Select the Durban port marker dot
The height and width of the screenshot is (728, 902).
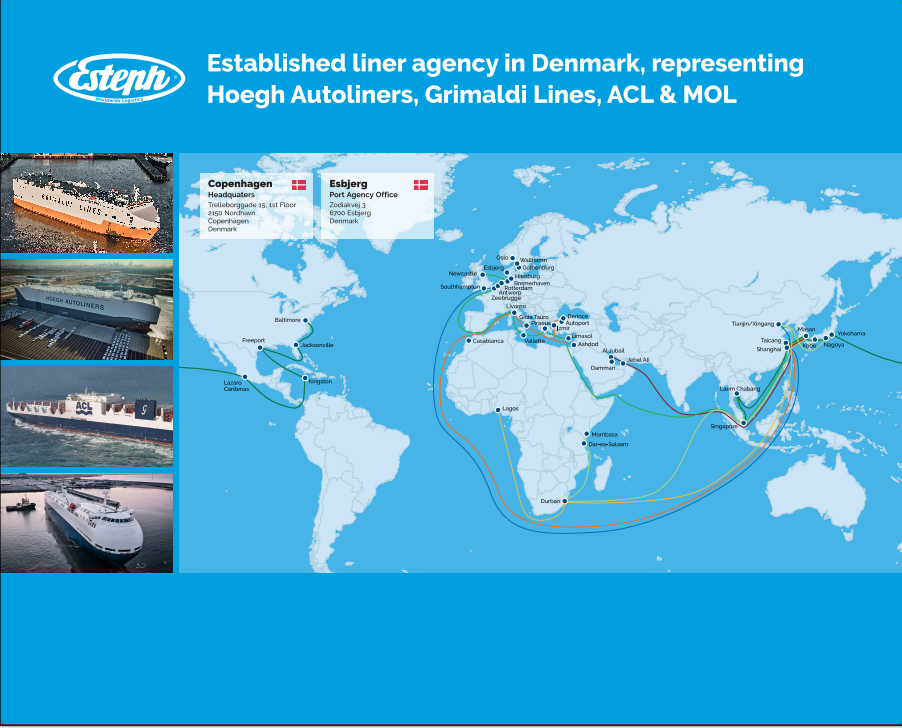(564, 501)
